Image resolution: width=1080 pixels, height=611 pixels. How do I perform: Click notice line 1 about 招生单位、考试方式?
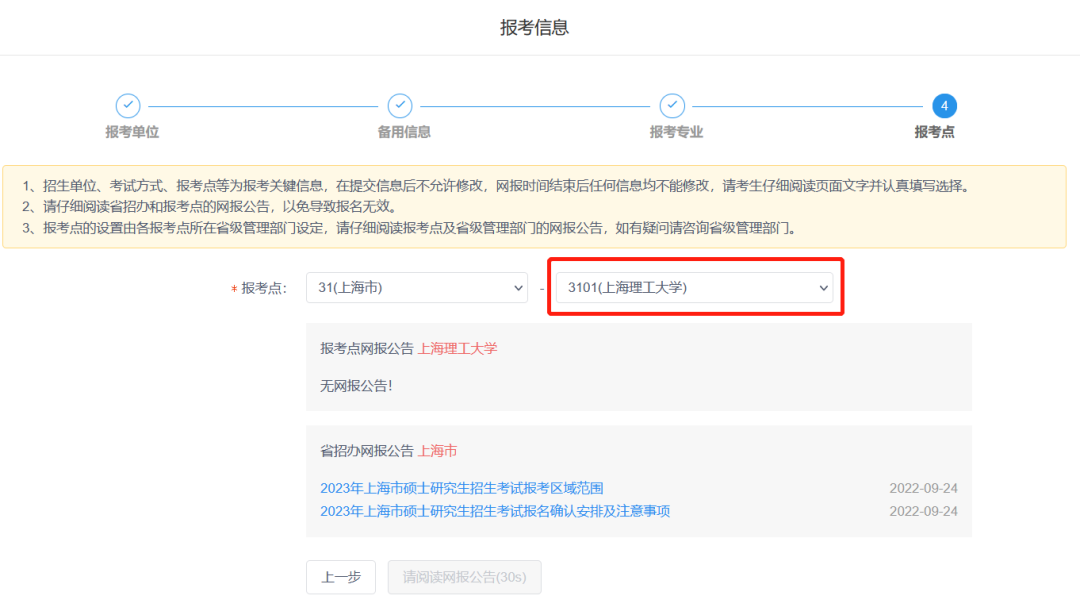pyautogui.click(x=497, y=186)
